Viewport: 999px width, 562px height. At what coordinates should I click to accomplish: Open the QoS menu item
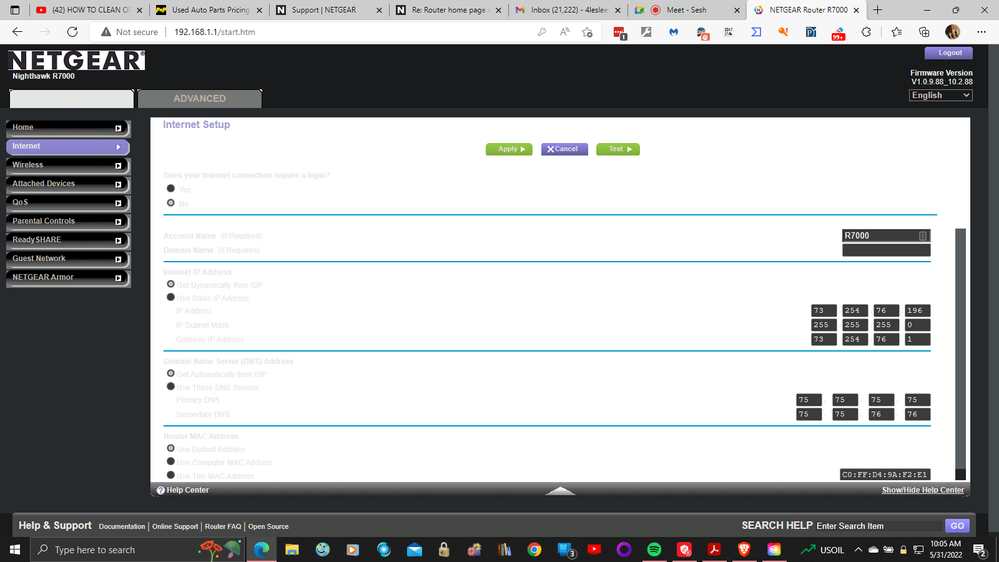coord(68,203)
